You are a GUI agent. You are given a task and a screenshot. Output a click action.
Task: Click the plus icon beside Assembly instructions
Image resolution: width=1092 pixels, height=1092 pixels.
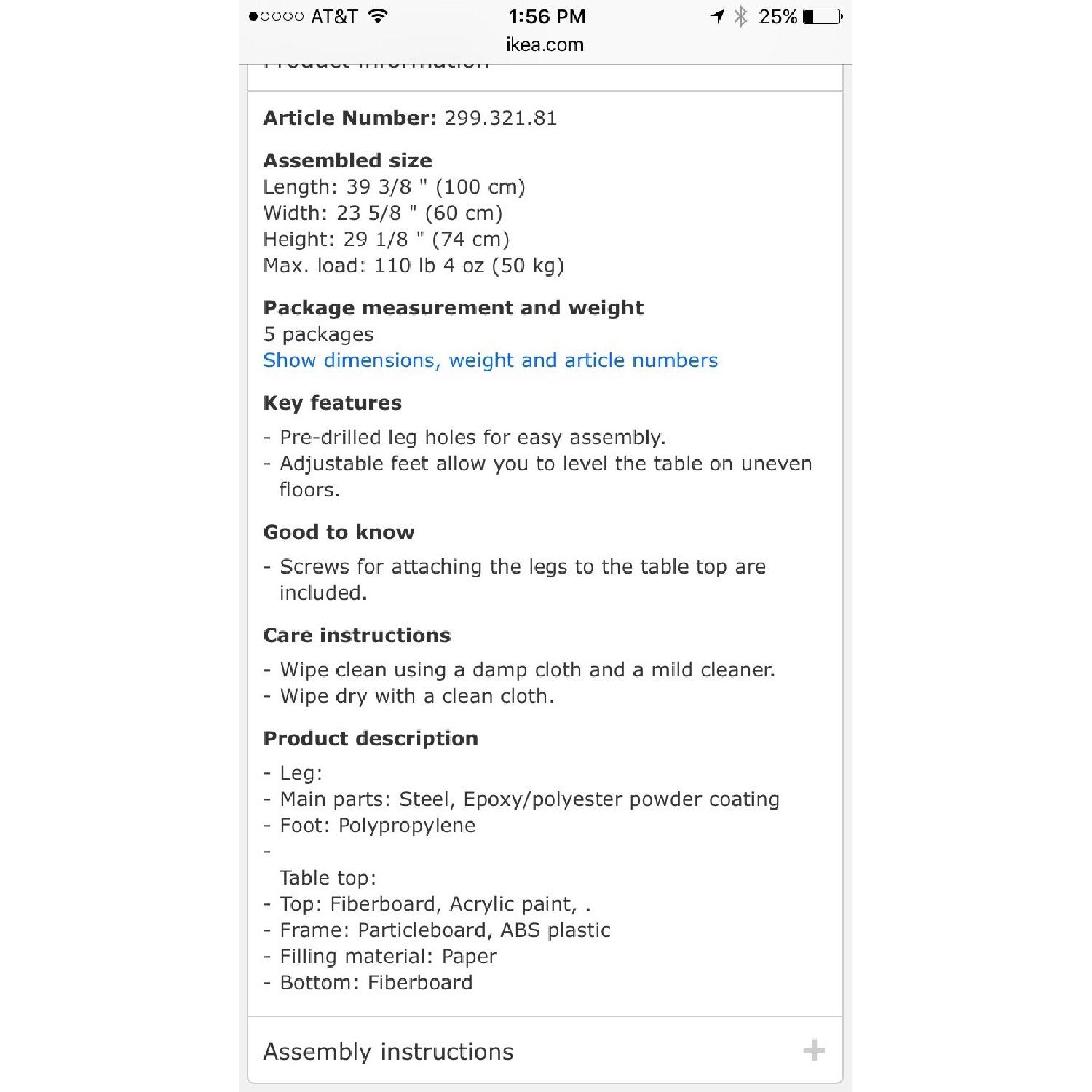[x=813, y=1051]
